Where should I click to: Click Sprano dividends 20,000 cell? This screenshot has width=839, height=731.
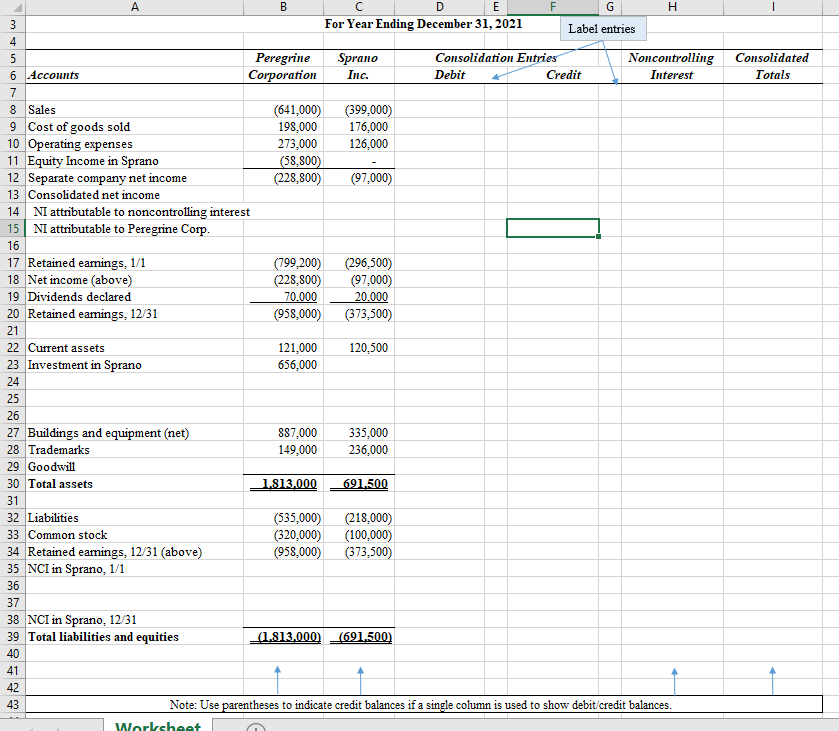(371, 297)
